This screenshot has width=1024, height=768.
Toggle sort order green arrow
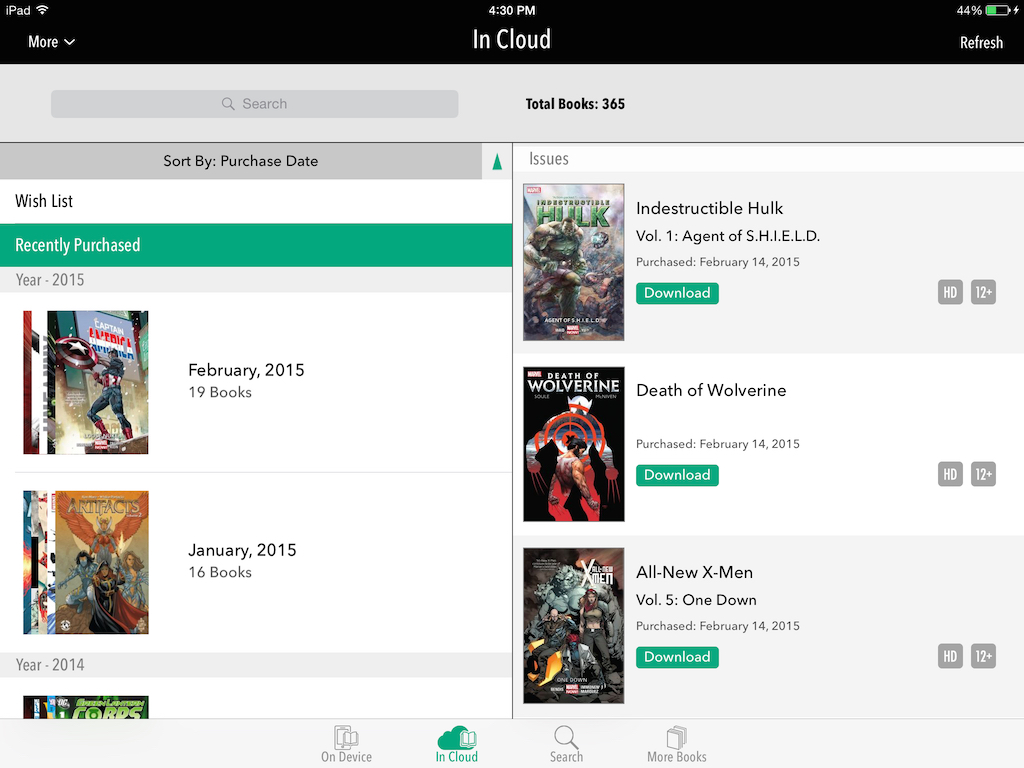pyautogui.click(x=497, y=161)
